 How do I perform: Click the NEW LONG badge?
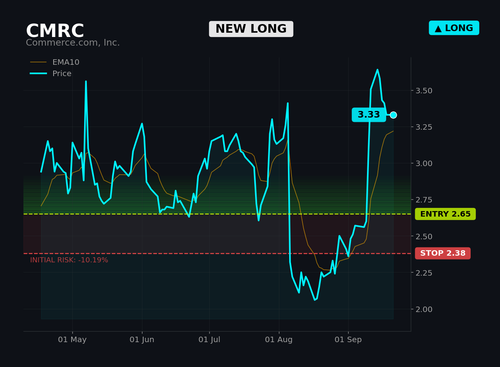251,29
